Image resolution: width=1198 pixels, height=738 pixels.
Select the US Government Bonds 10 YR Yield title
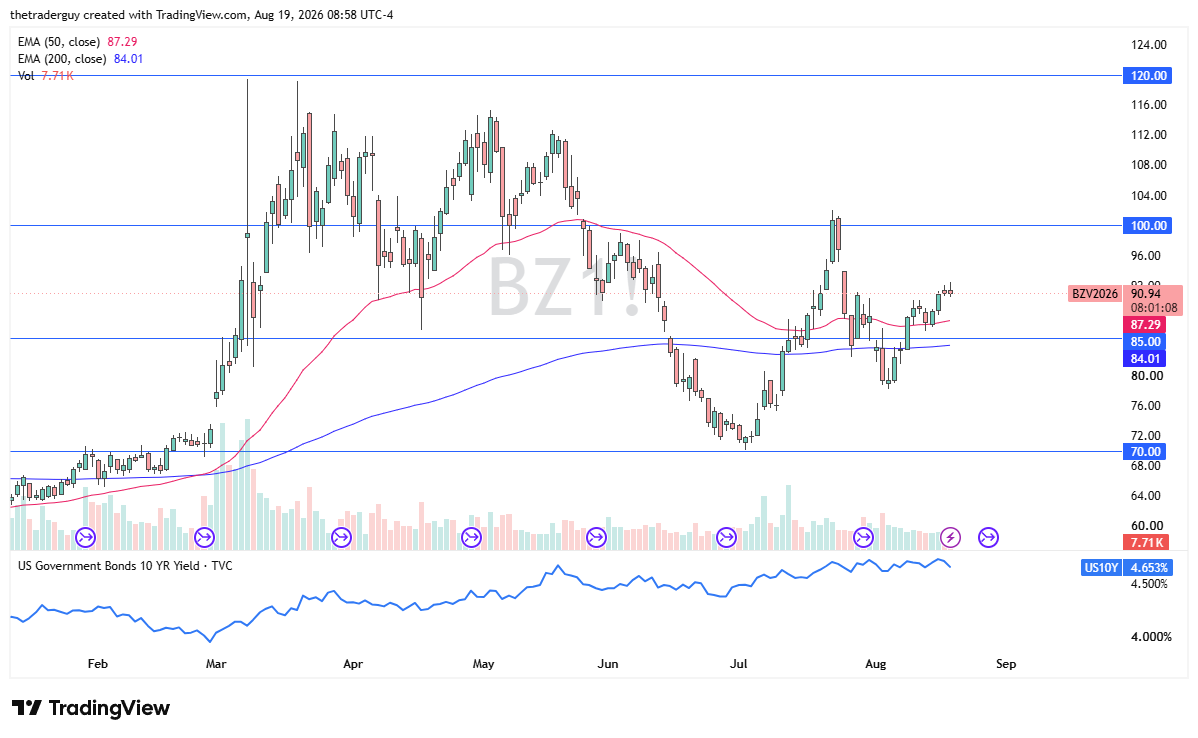click(x=125, y=566)
